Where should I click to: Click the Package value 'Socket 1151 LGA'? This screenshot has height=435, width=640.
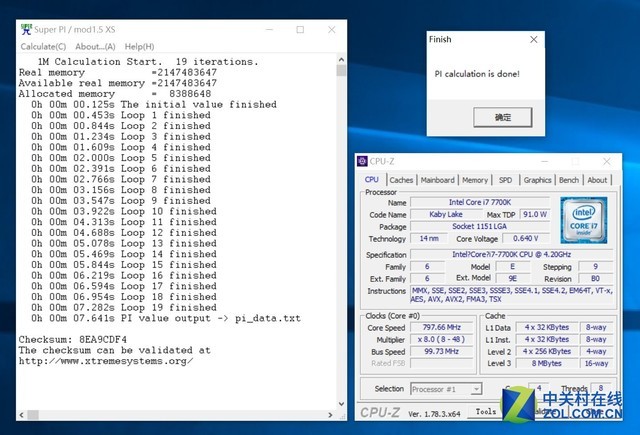click(480, 226)
